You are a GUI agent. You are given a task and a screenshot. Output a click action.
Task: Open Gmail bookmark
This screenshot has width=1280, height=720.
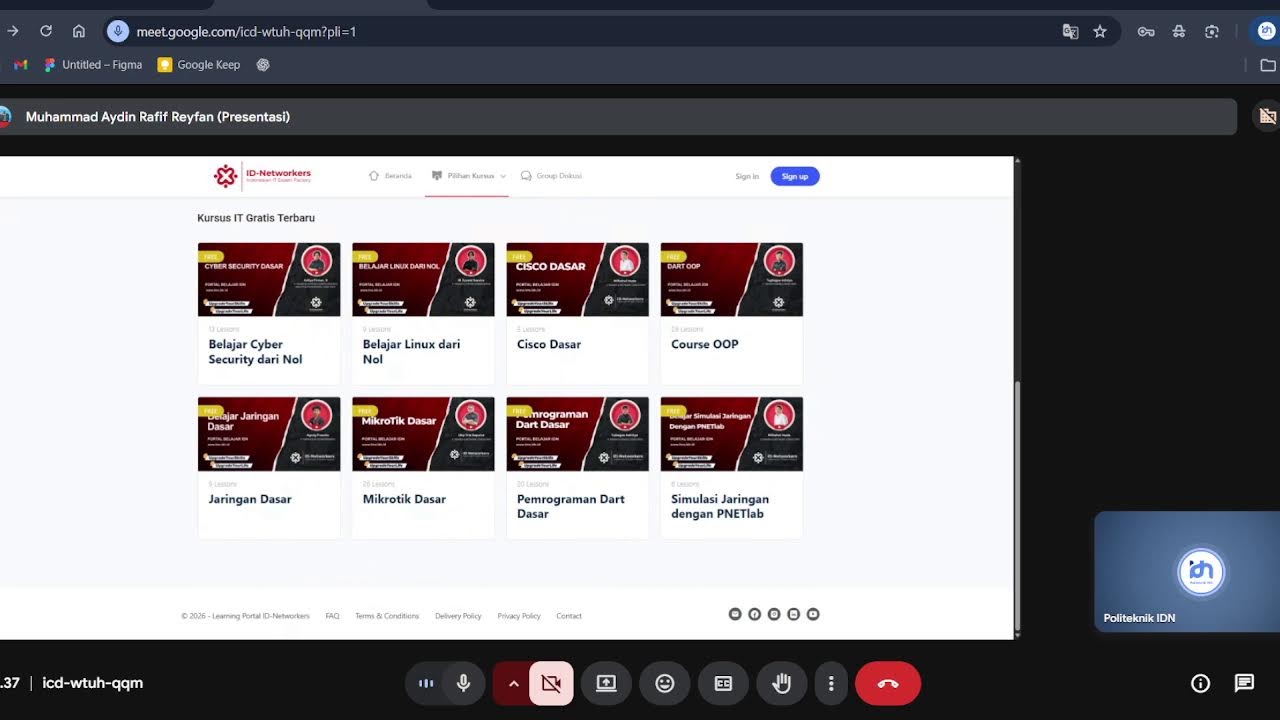(20, 65)
